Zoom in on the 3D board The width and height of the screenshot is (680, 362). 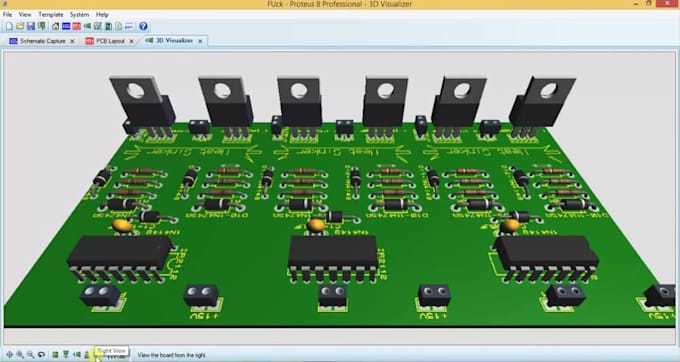(x=20, y=355)
